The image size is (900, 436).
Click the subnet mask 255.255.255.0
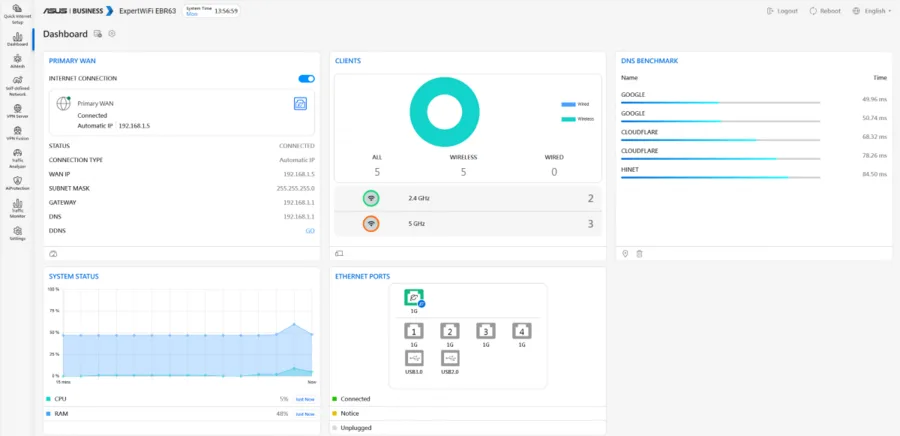point(296,188)
